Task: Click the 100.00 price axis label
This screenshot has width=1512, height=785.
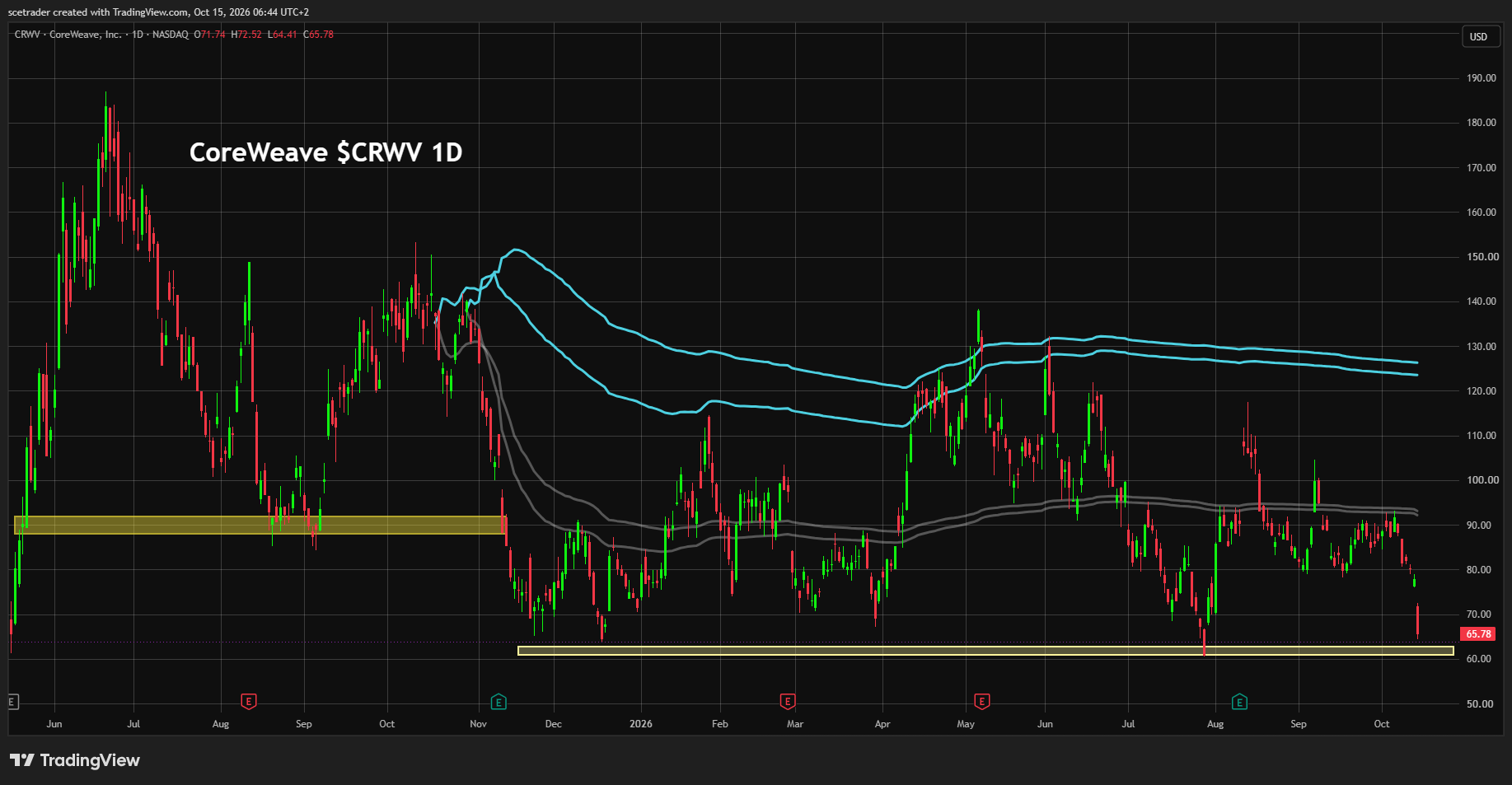Action: [x=1481, y=480]
